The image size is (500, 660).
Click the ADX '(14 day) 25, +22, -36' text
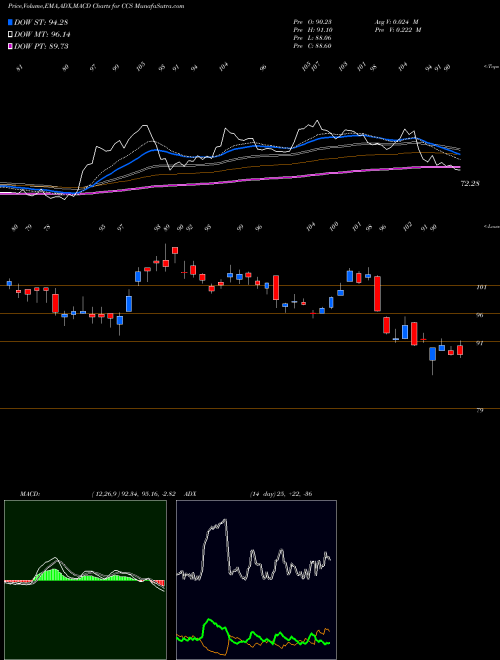tap(281, 494)
